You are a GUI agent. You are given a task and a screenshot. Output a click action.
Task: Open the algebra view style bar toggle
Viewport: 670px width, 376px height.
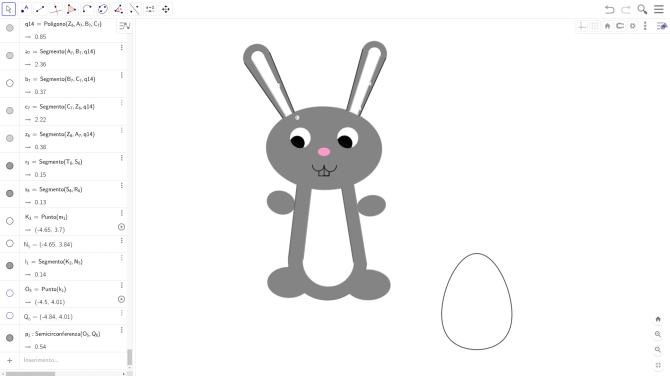[x=124, y=26]
